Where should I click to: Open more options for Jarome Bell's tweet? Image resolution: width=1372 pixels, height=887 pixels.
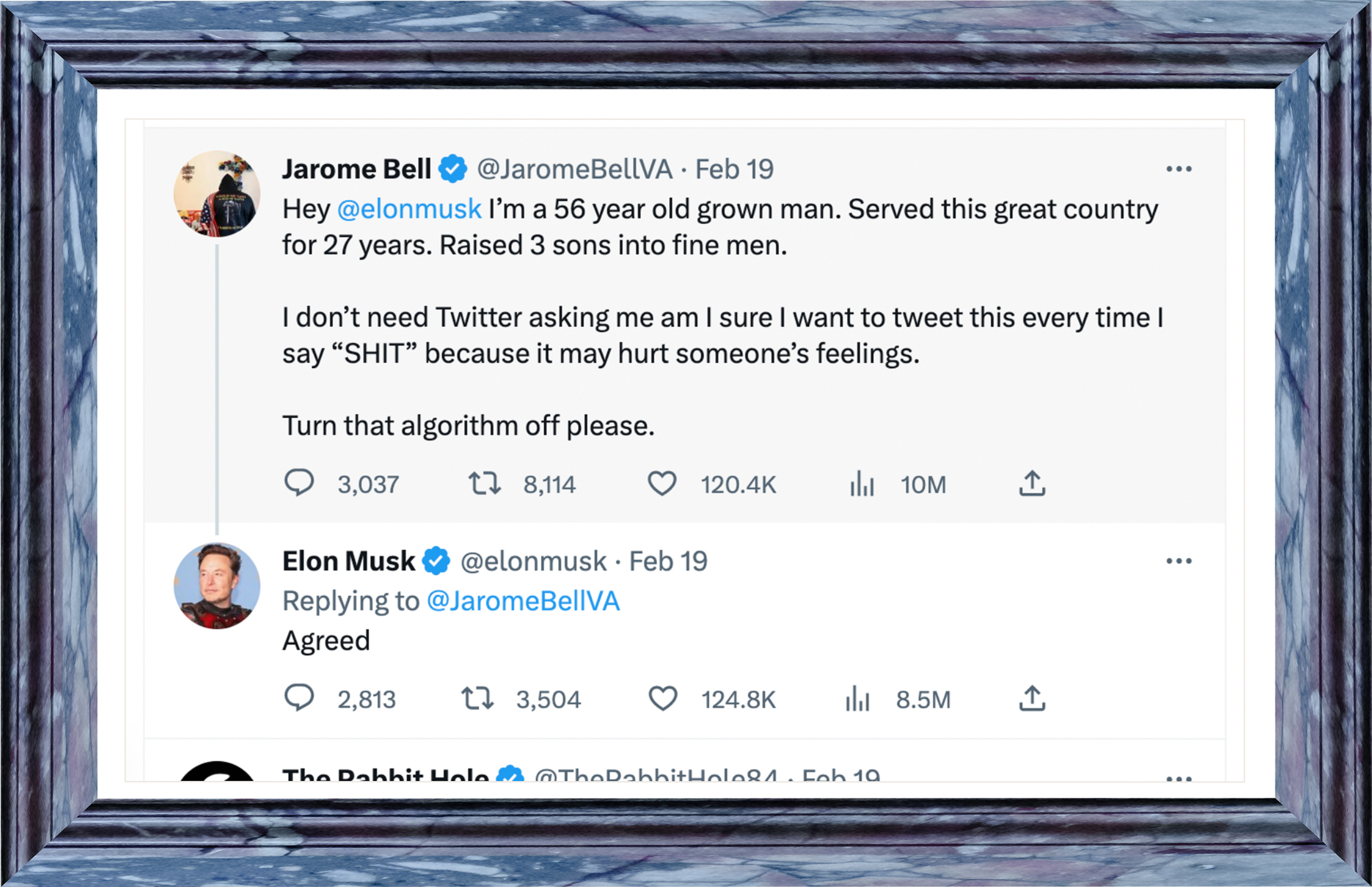click(1179, 169)
